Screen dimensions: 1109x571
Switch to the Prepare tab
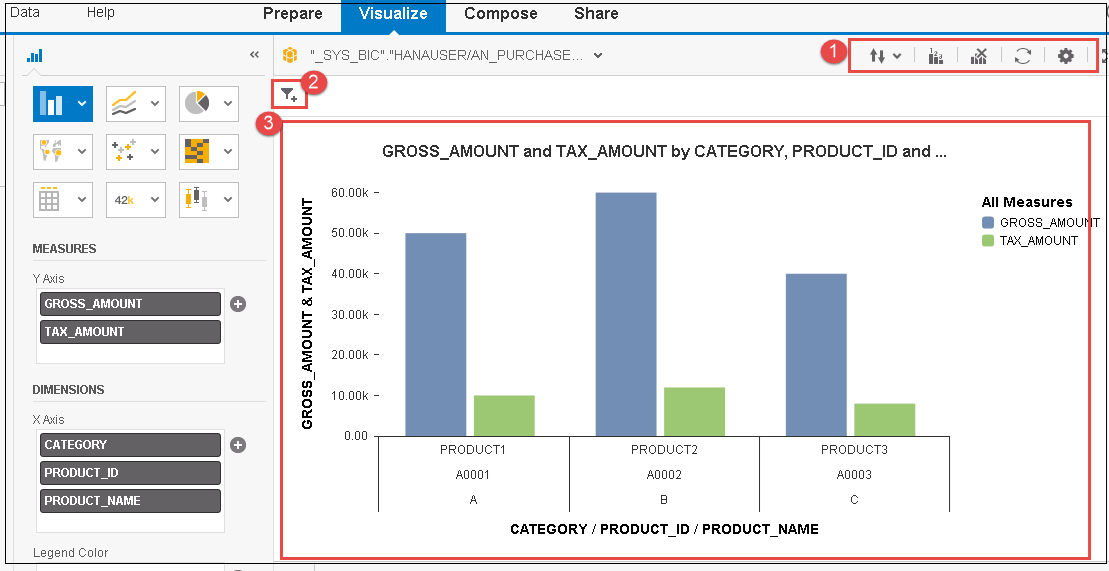[x=292, y=14]
